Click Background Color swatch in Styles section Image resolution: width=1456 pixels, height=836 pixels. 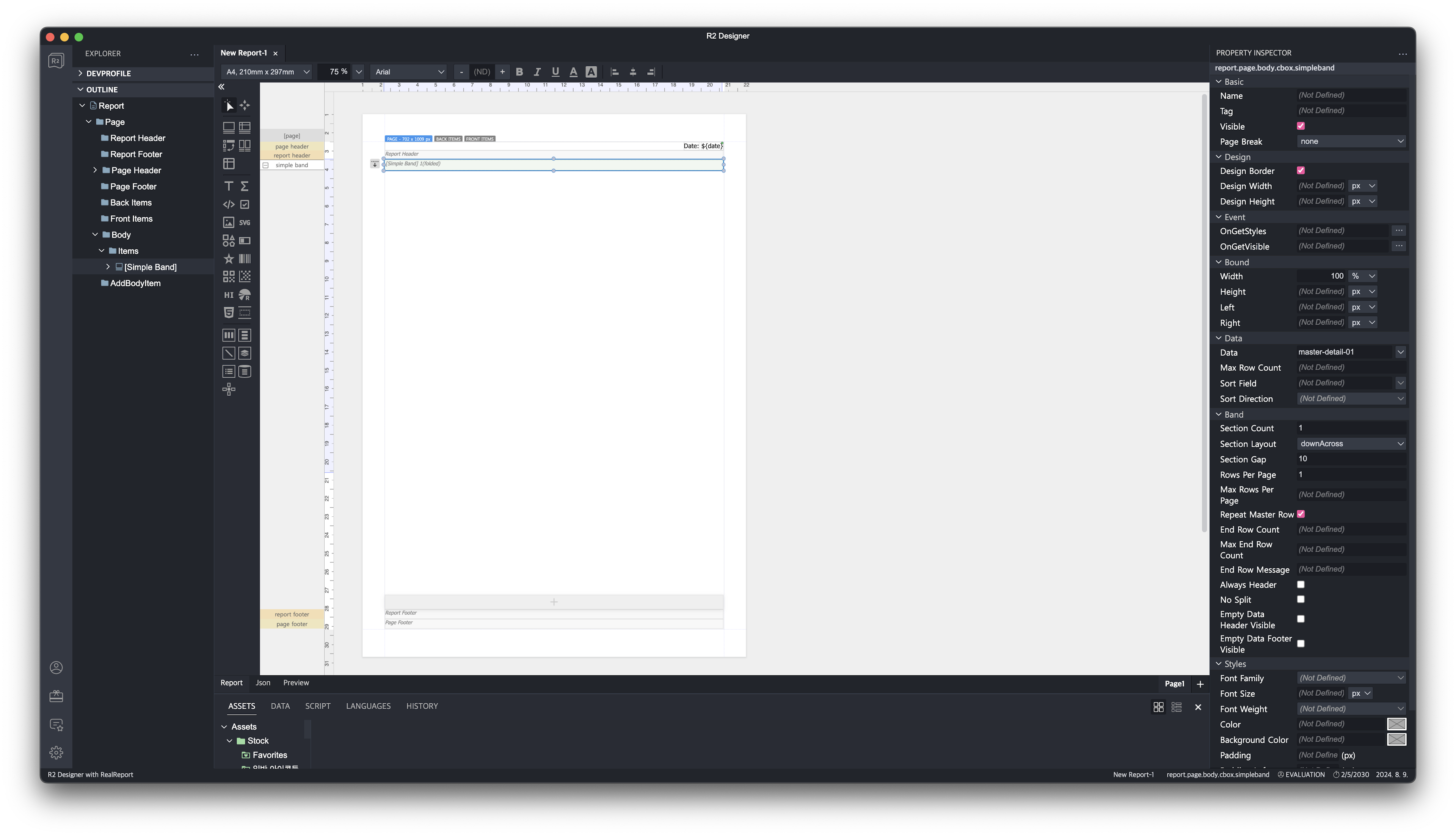click(1396, 739)
